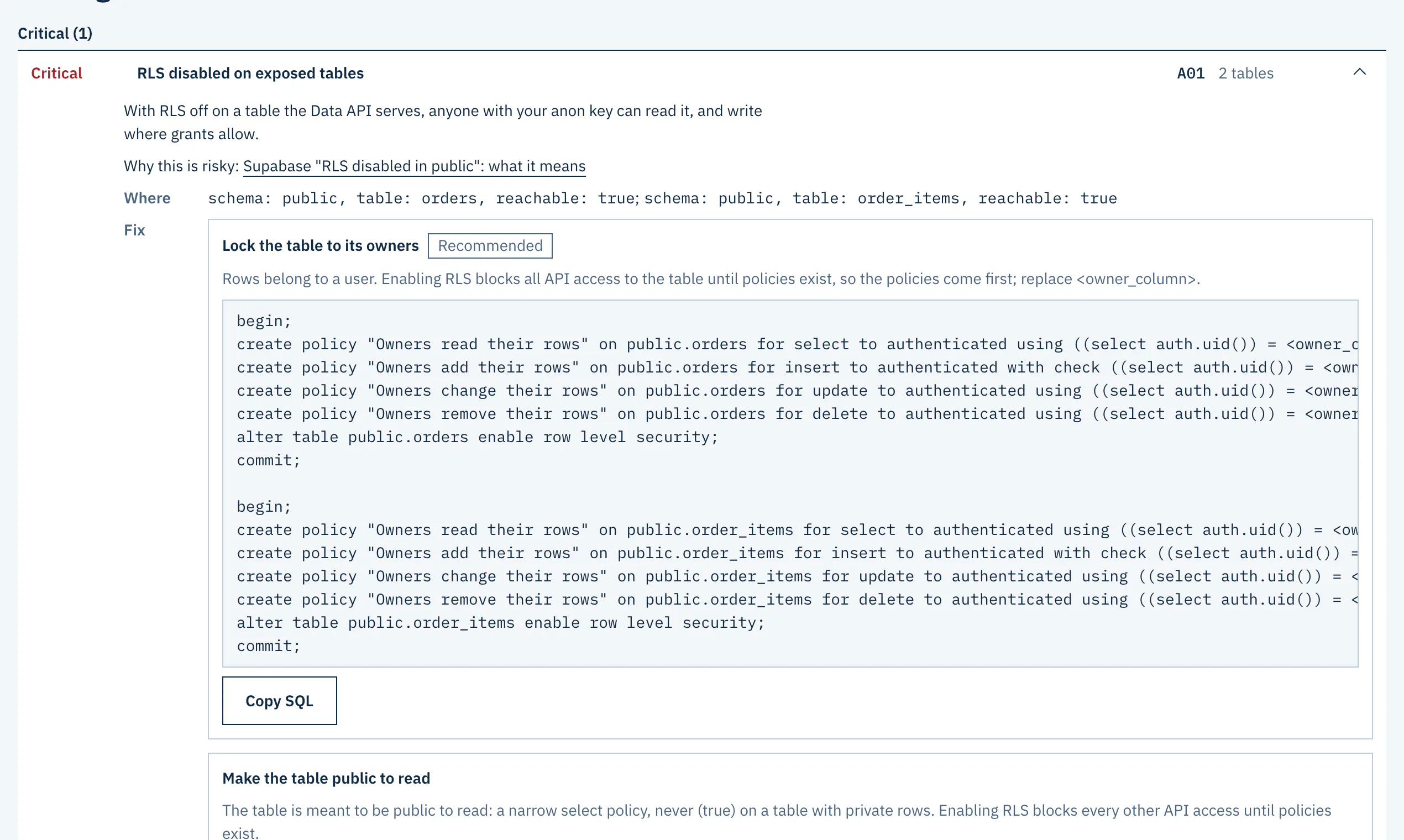Click the 'Where' label

coord(147,198)
